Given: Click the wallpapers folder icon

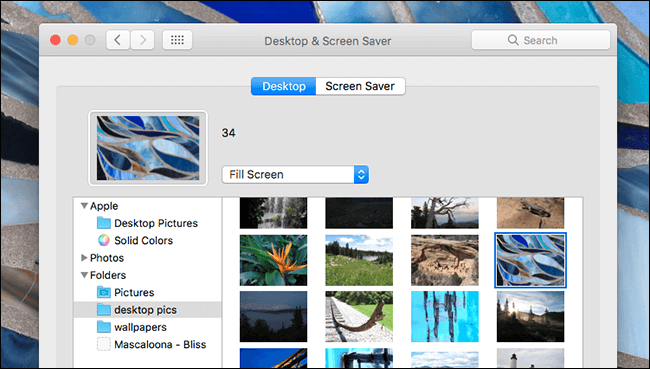Looking at the screenshot, I should pos(104,327).
